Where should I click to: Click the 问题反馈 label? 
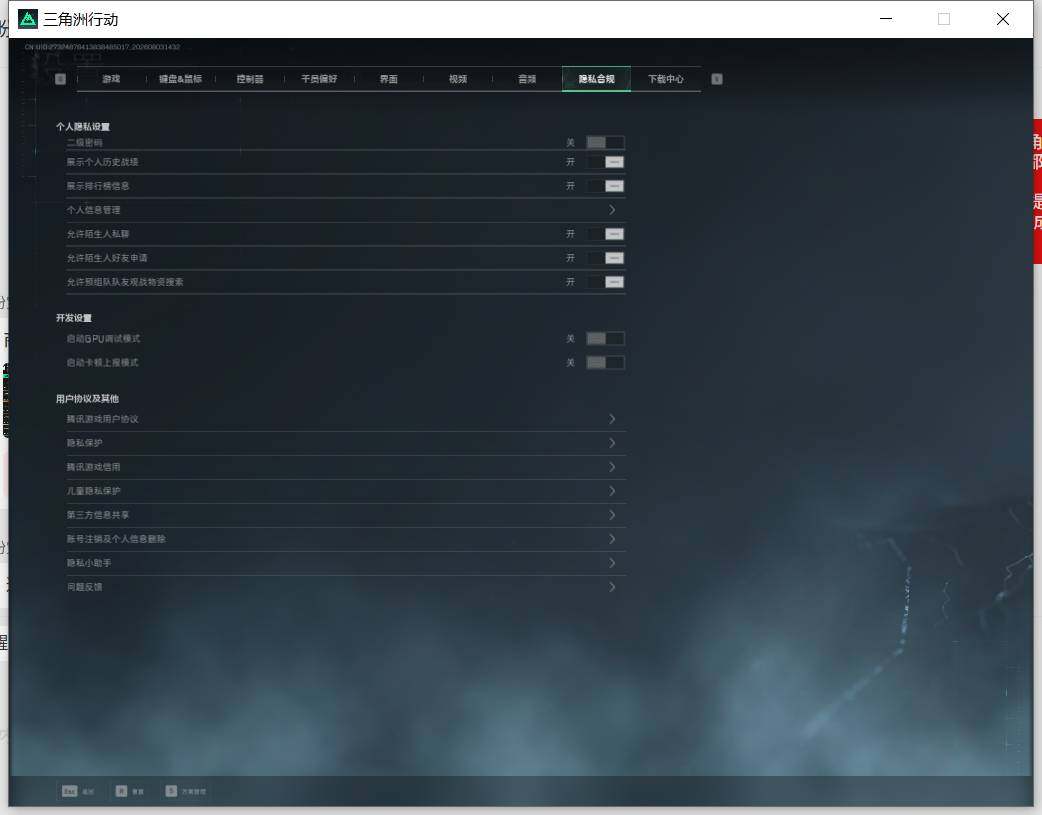tap(84, 586)
